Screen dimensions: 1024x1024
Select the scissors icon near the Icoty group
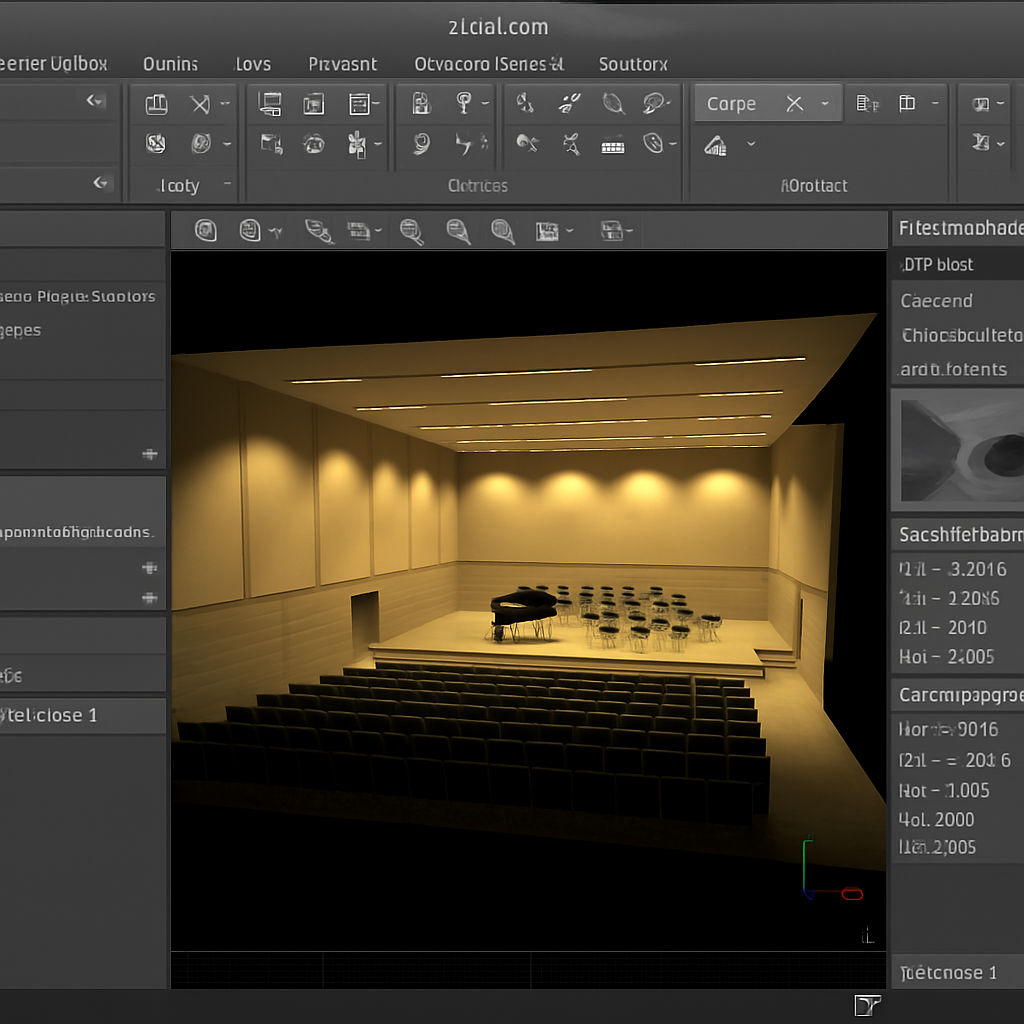pyautogui.click(x=199, y=103)
